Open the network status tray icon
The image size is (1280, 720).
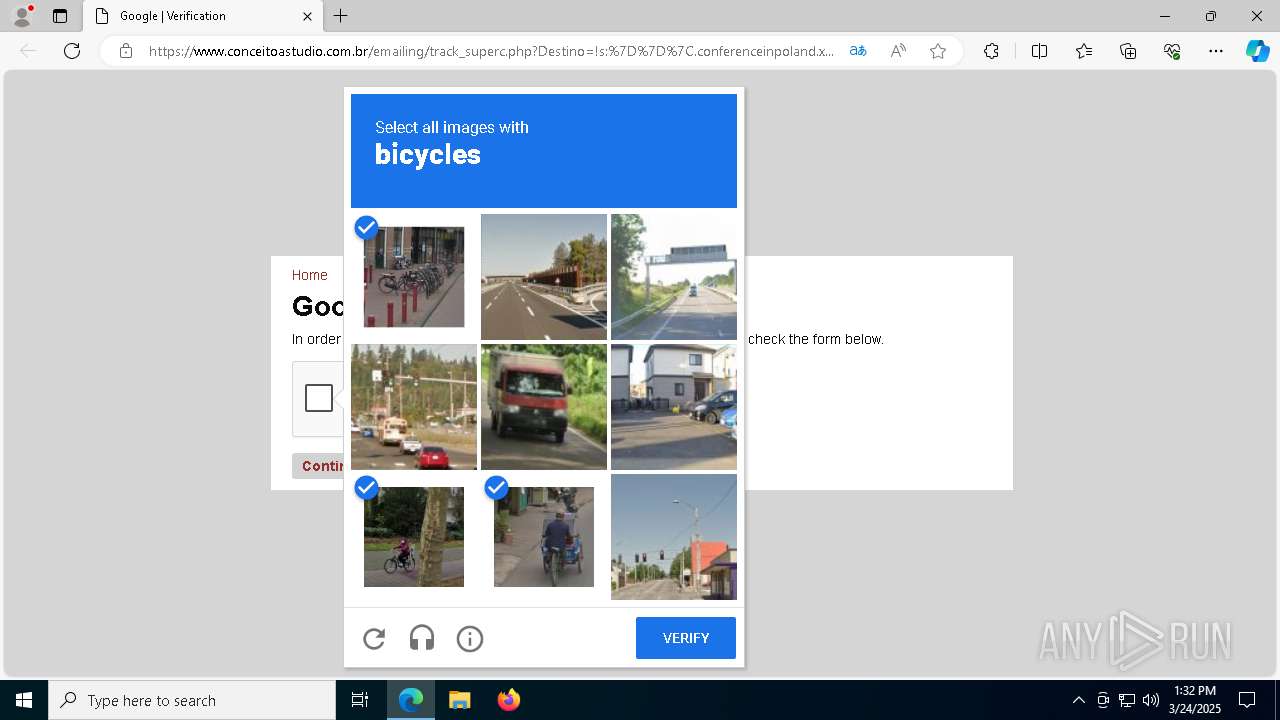1127,700
